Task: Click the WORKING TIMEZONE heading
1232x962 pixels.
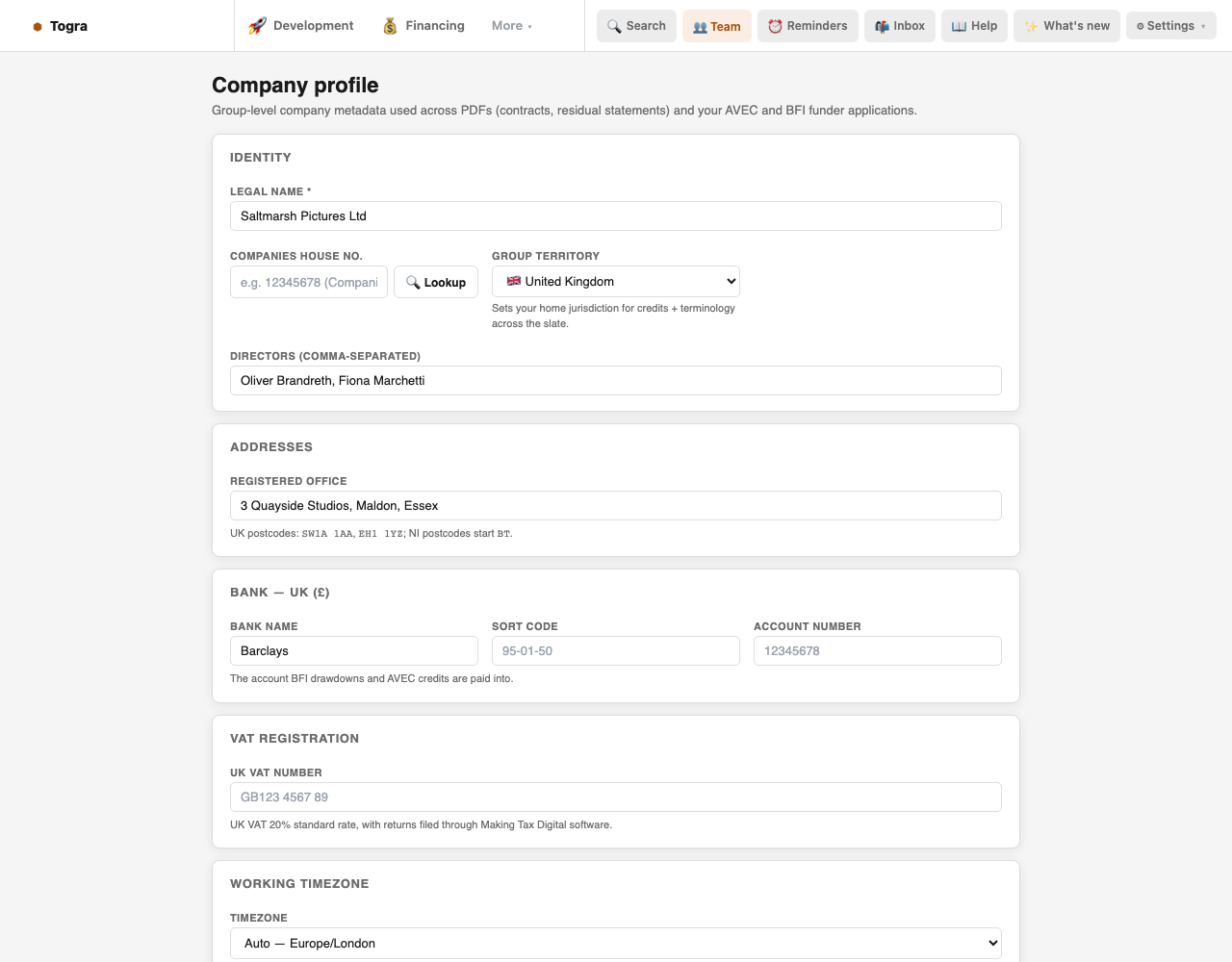Action: (299, 883)
